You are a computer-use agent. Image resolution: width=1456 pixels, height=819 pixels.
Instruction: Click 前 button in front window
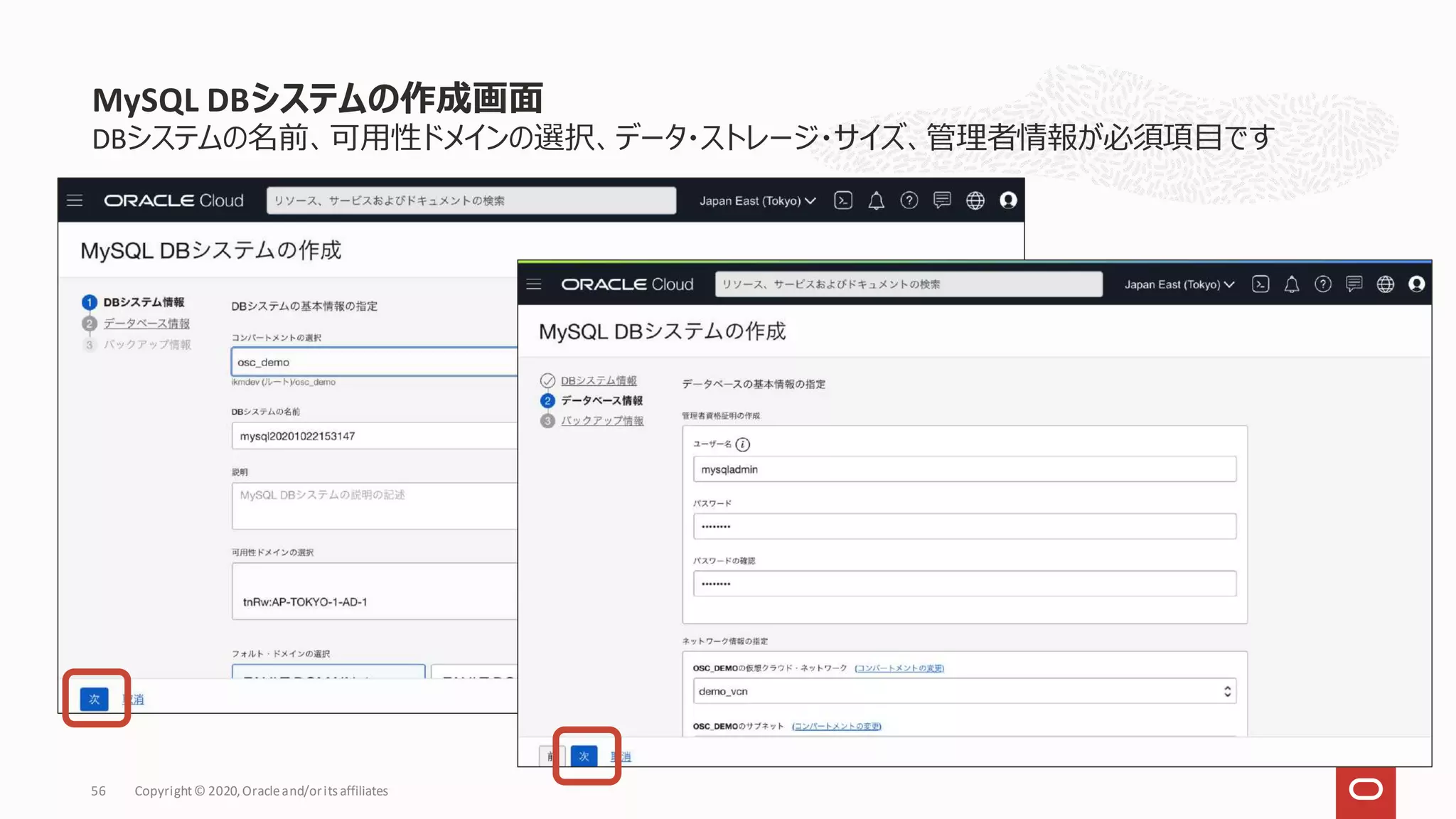tap(551, 756)
